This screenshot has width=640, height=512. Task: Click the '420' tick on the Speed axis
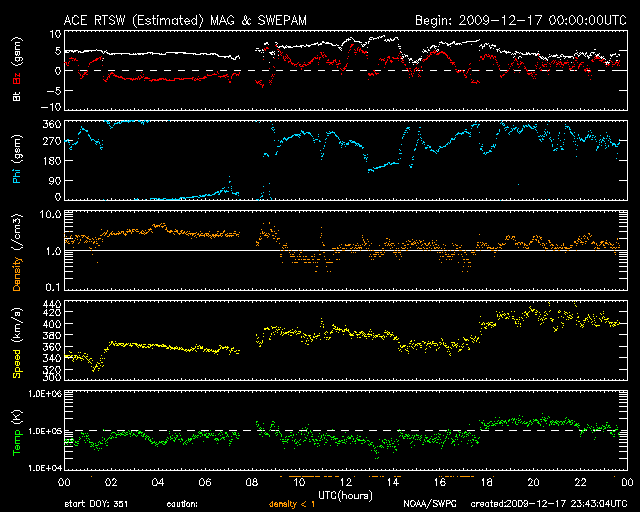52,313
